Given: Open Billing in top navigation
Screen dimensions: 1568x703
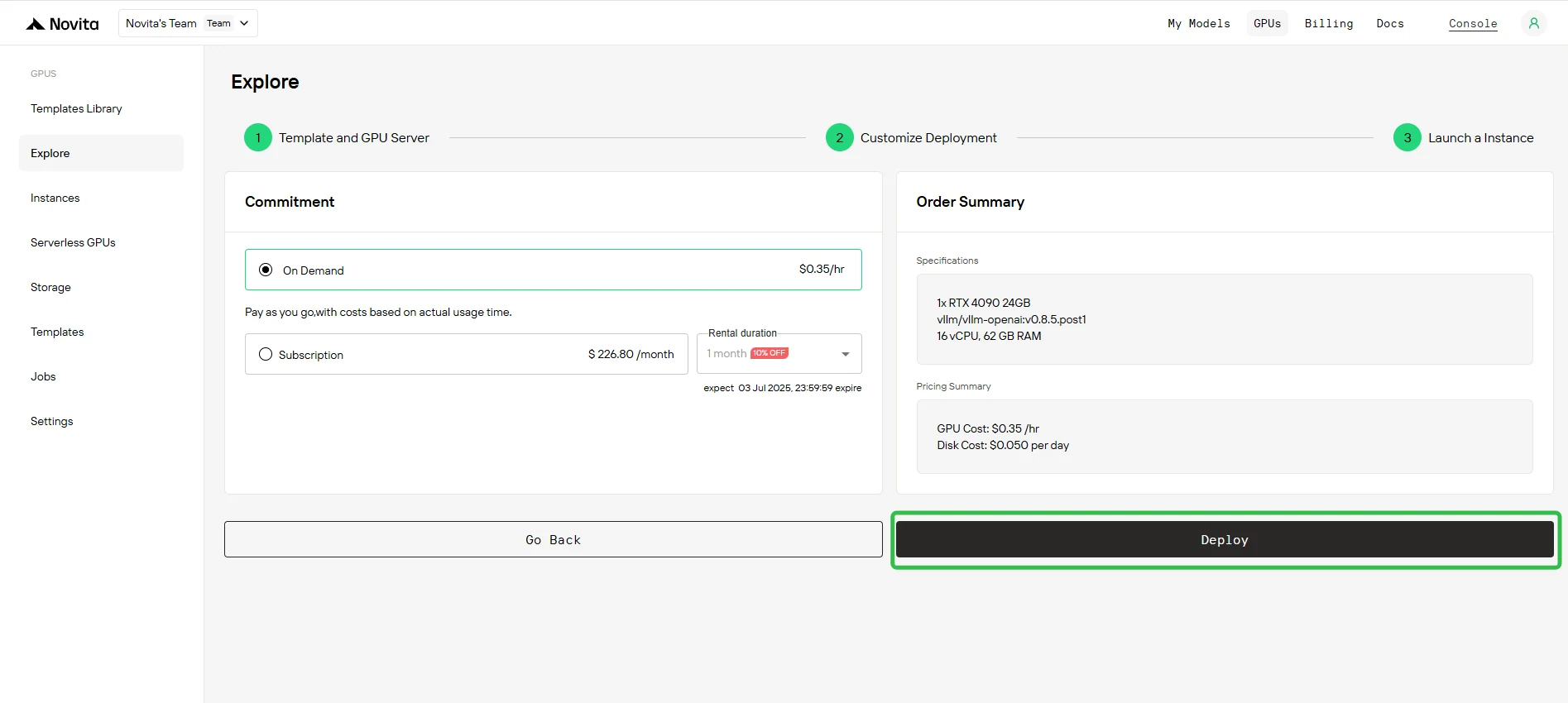Looking at the screenshot, I should pos(1329,23).
